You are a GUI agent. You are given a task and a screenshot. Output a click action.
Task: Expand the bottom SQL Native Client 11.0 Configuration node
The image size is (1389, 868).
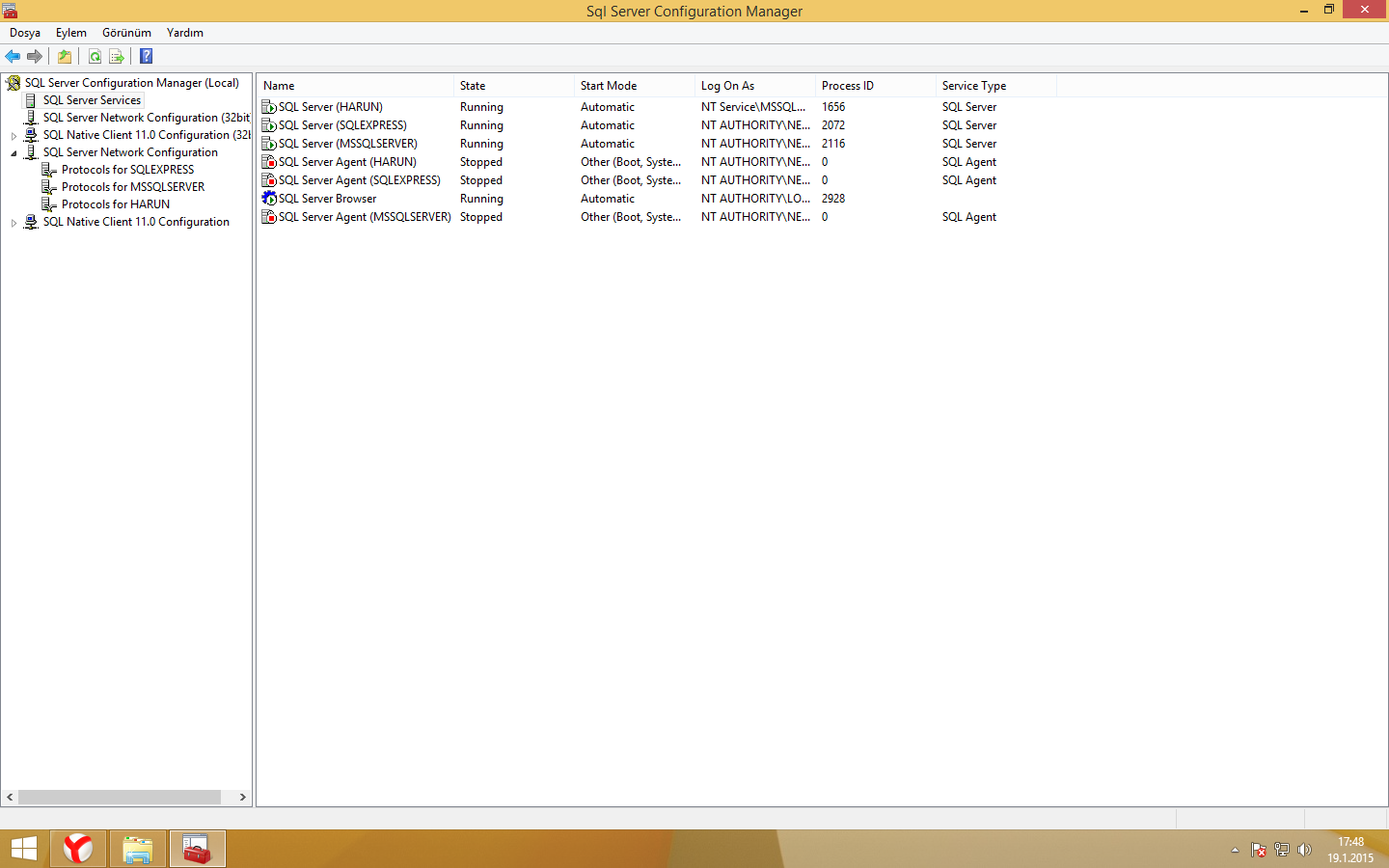click(x=14, y=223)
